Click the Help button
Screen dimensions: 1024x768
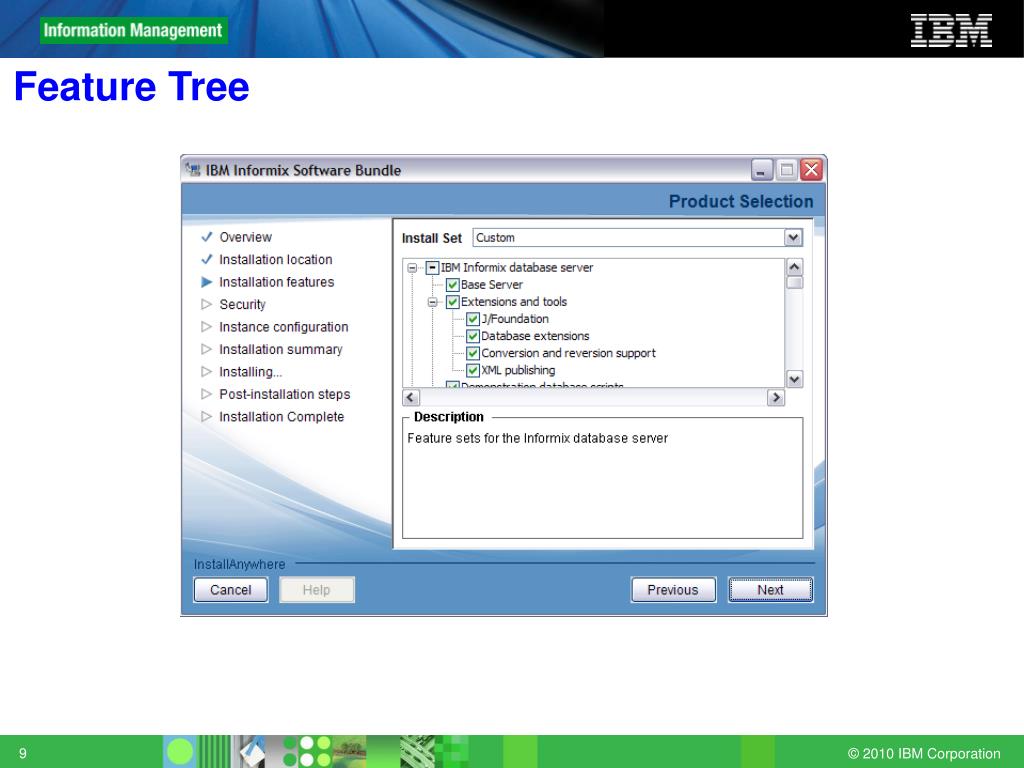pyautogui.click(x=317, y=590)
